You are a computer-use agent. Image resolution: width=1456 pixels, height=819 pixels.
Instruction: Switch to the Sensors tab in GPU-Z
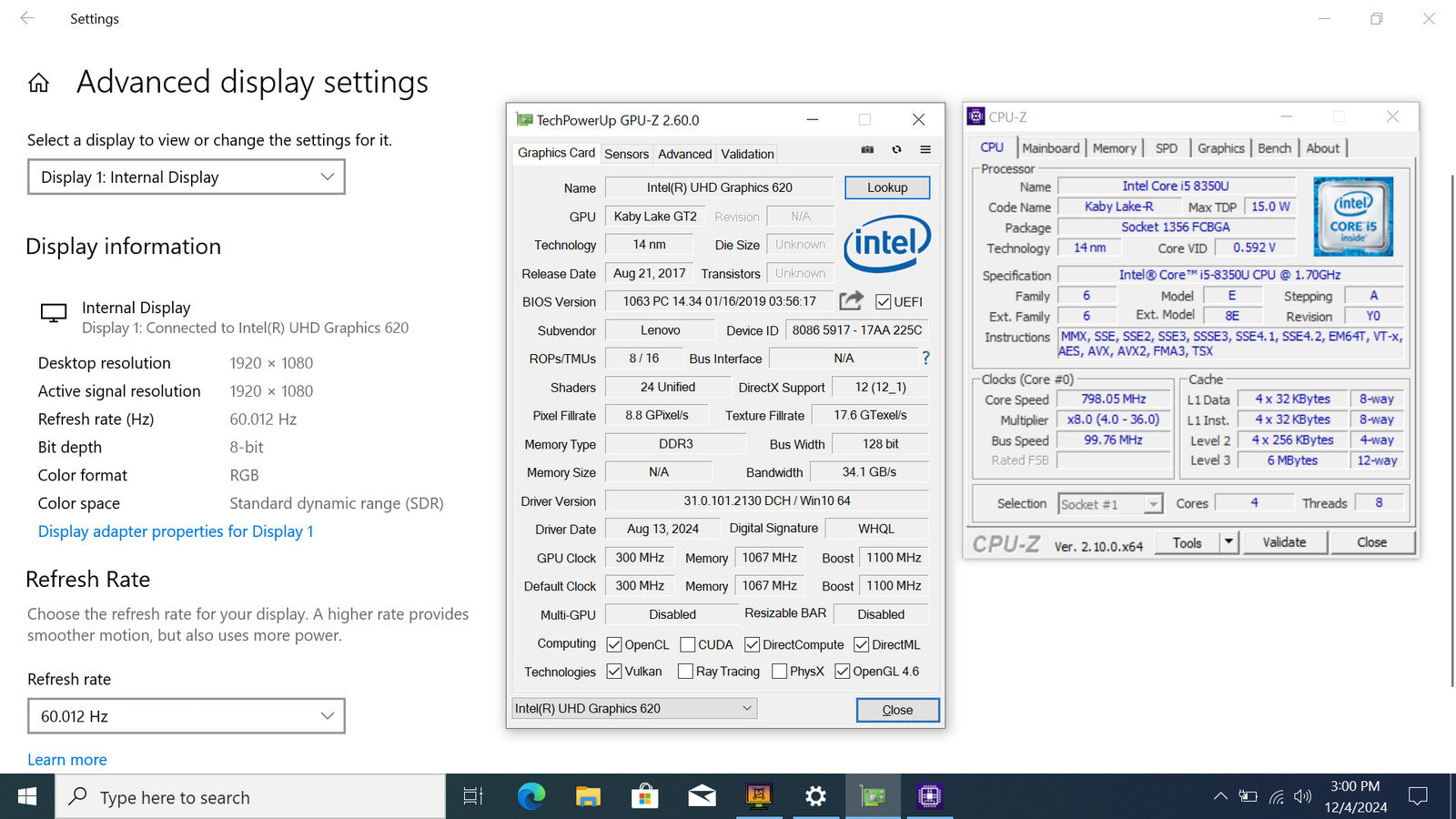tap(626, 154)
